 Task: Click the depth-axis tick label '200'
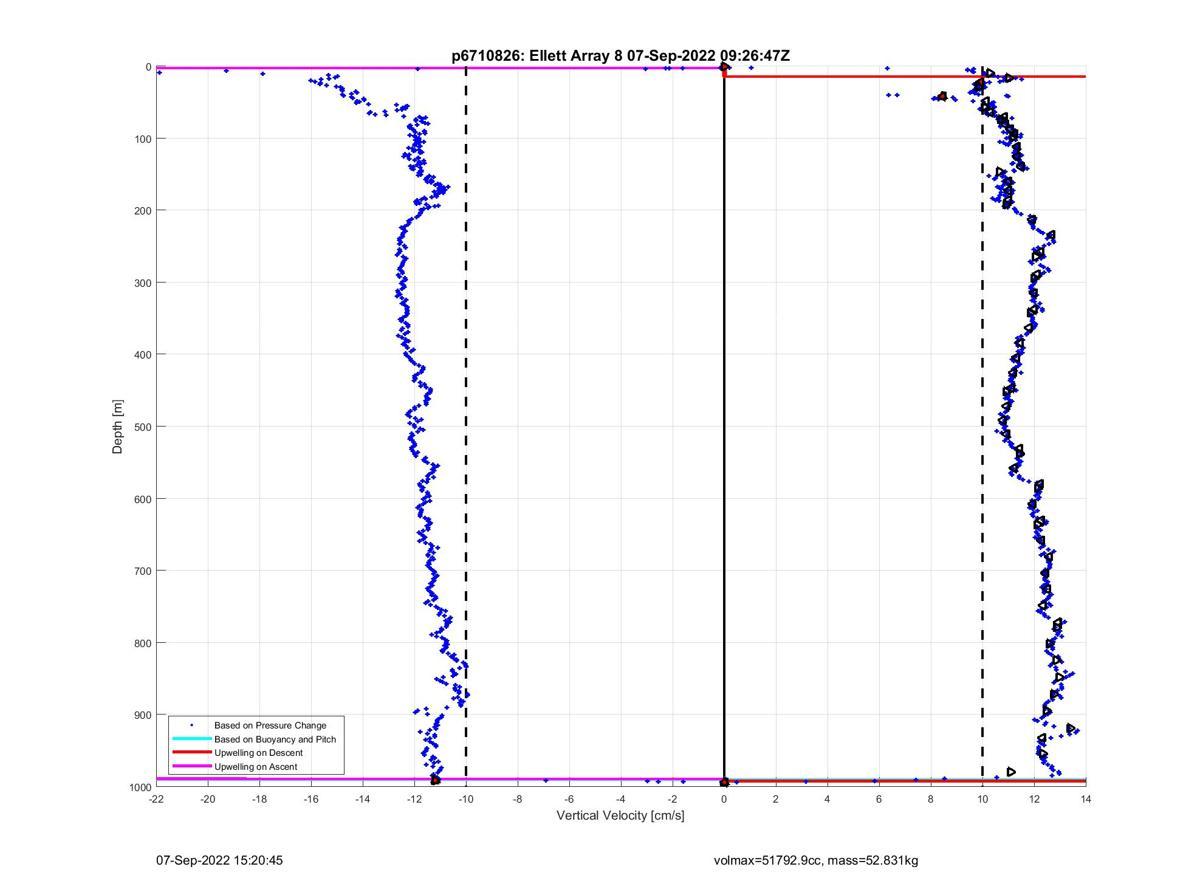(x=142, y=211)
